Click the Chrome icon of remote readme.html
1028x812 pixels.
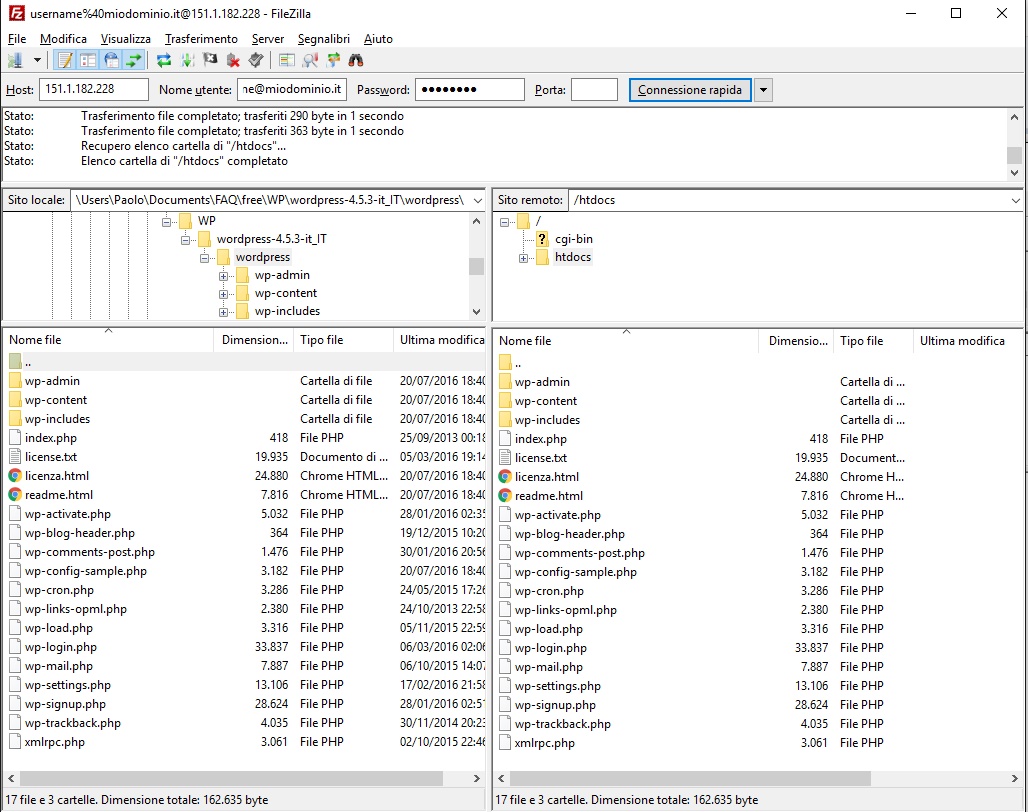coord(505,495)
